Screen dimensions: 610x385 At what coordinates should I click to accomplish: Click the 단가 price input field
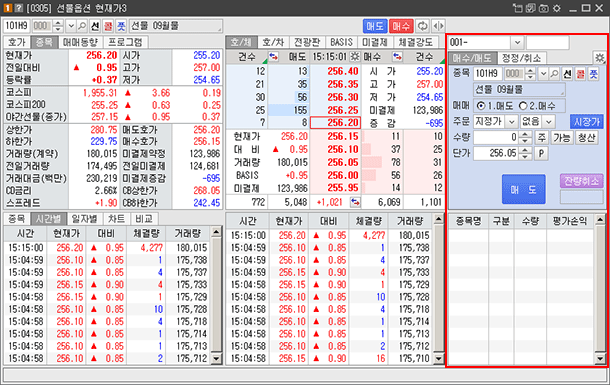point(496,153)
